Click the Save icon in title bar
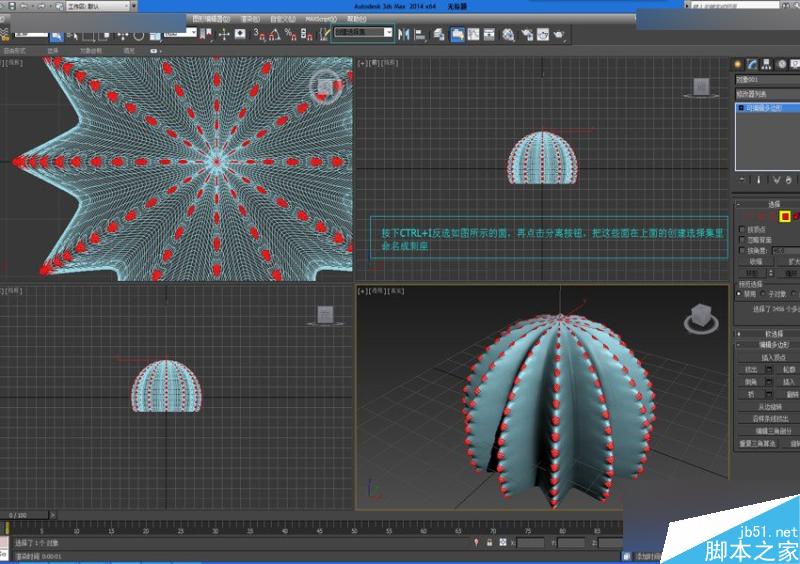800x564 pixels. pyautogui.click(x=11, y=6)
